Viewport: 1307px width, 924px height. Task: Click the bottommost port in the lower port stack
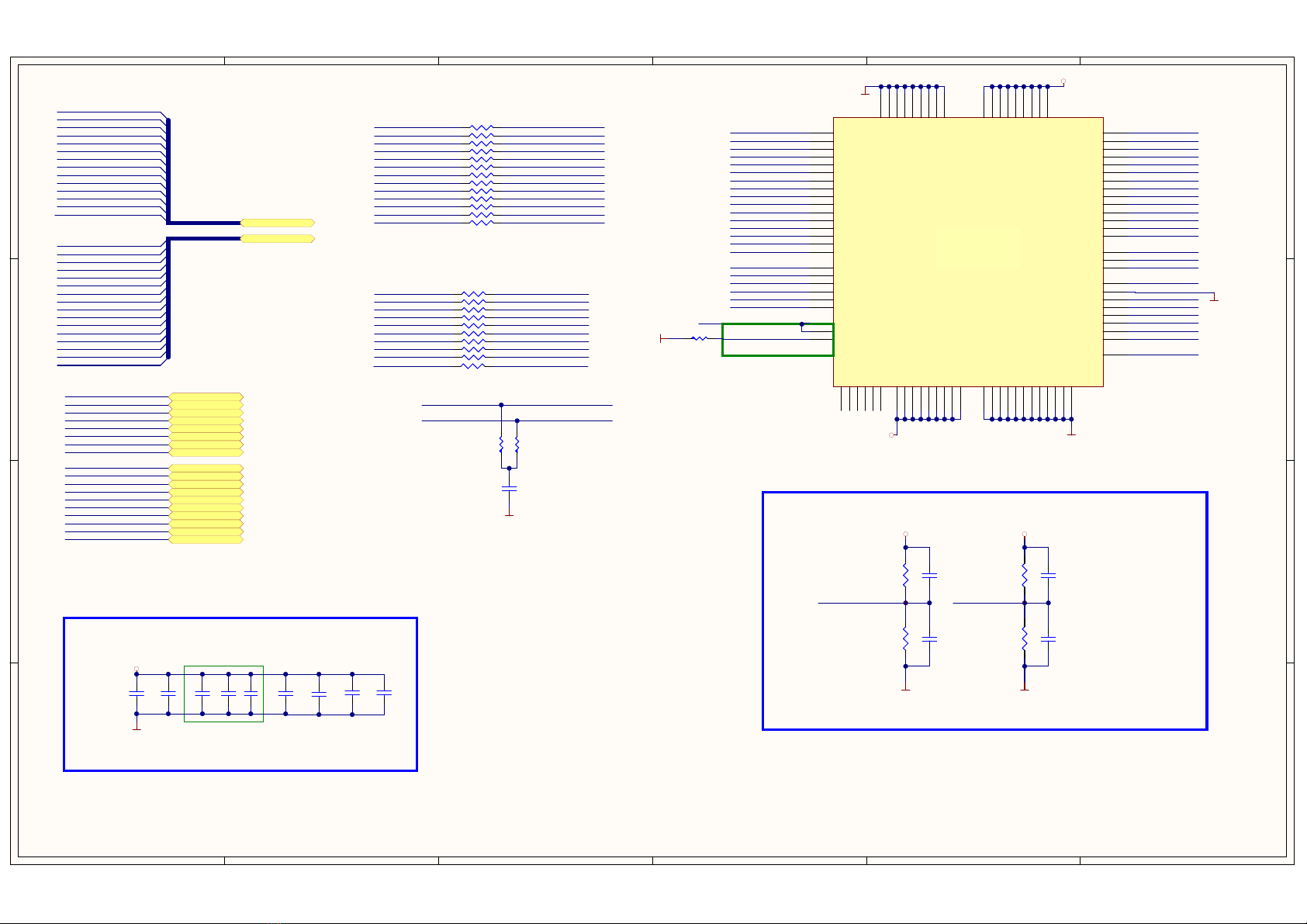pyautogui.click(x=206, y=539)
